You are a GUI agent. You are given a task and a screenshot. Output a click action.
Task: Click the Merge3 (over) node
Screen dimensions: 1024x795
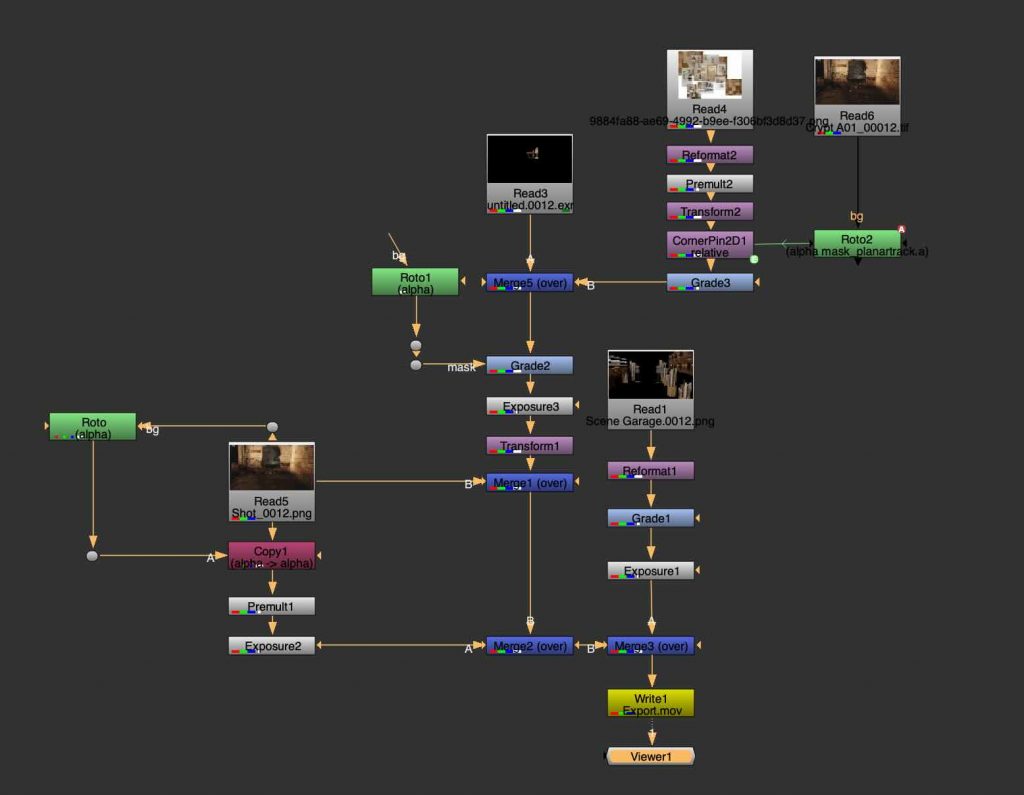(x=650, y=646)
